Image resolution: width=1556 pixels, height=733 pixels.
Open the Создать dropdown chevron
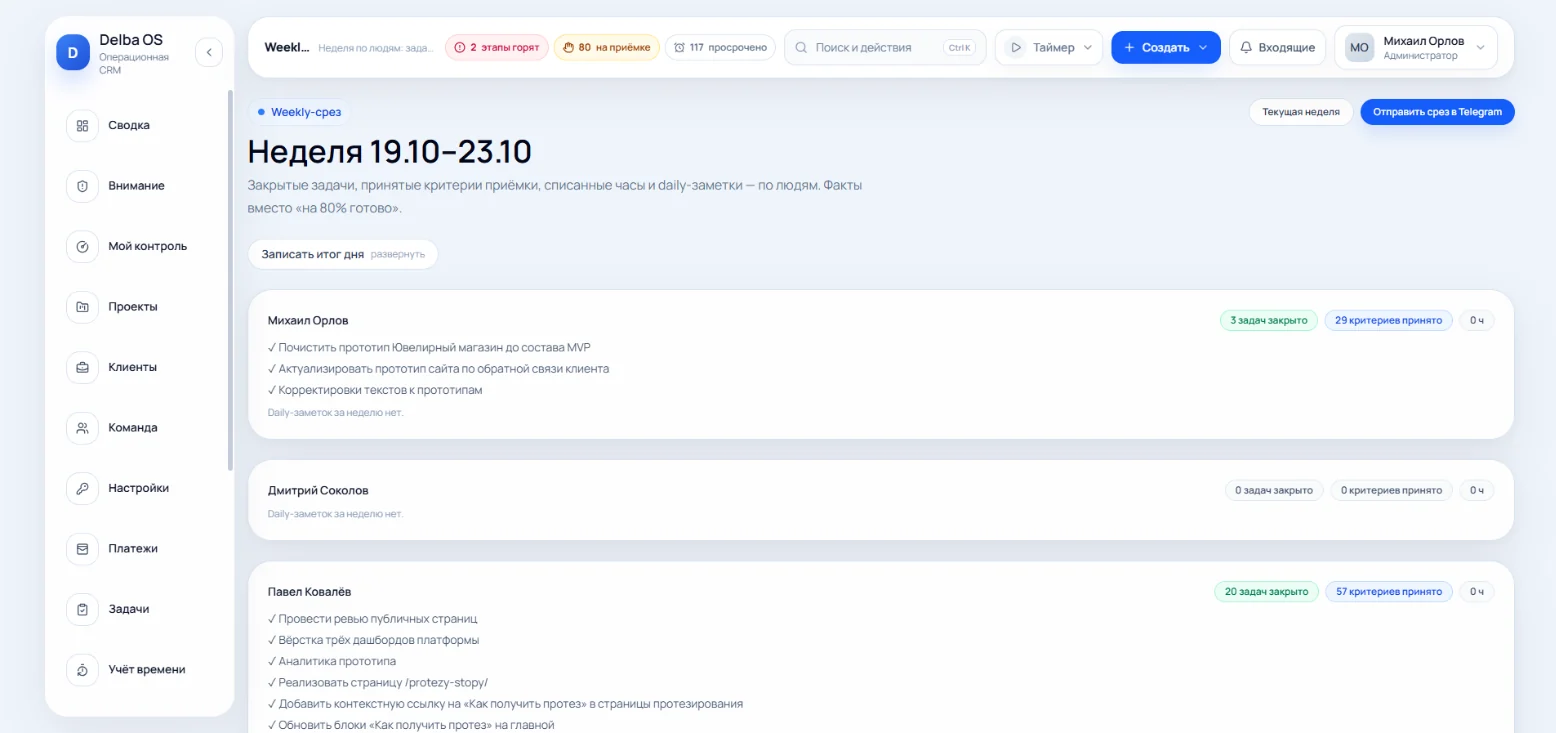[x=1203, y=47]
